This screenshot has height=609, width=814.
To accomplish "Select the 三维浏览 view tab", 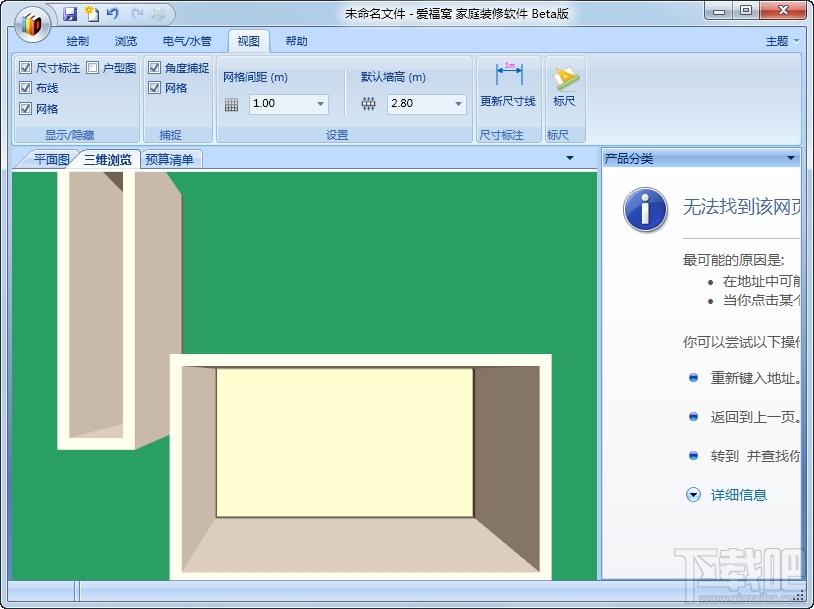I will (x=107, y=159).
